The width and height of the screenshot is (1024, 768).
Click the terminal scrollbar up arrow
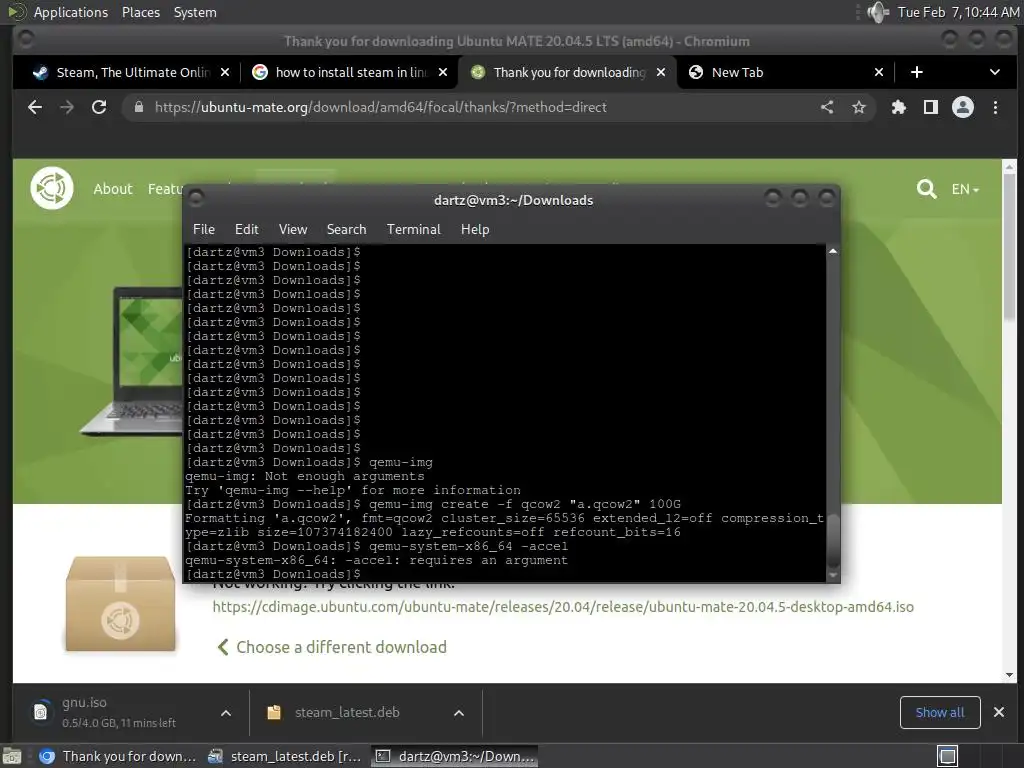pos(833,251)
